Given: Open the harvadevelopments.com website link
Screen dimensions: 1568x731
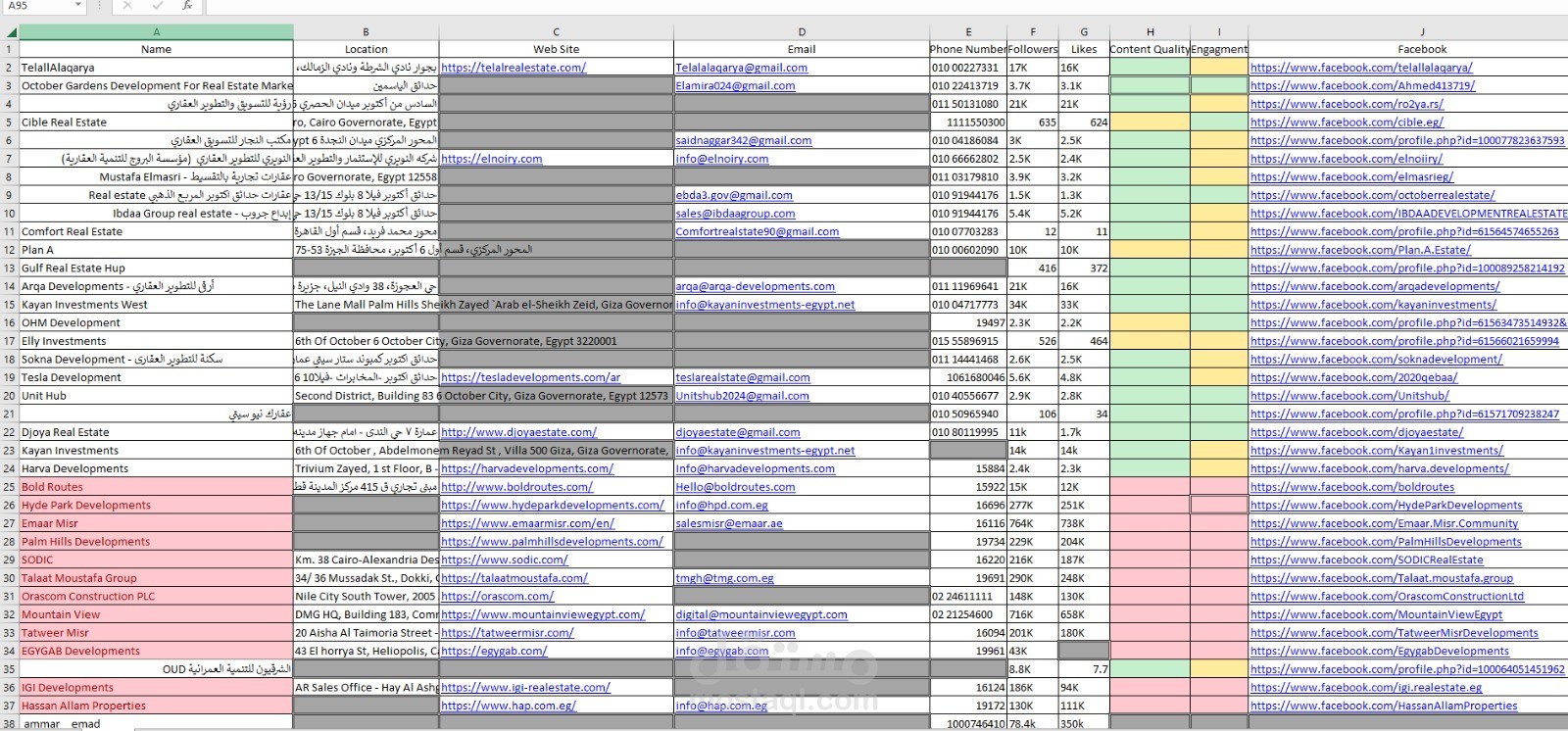Looking at the screenshot, I should coord(526,468).
